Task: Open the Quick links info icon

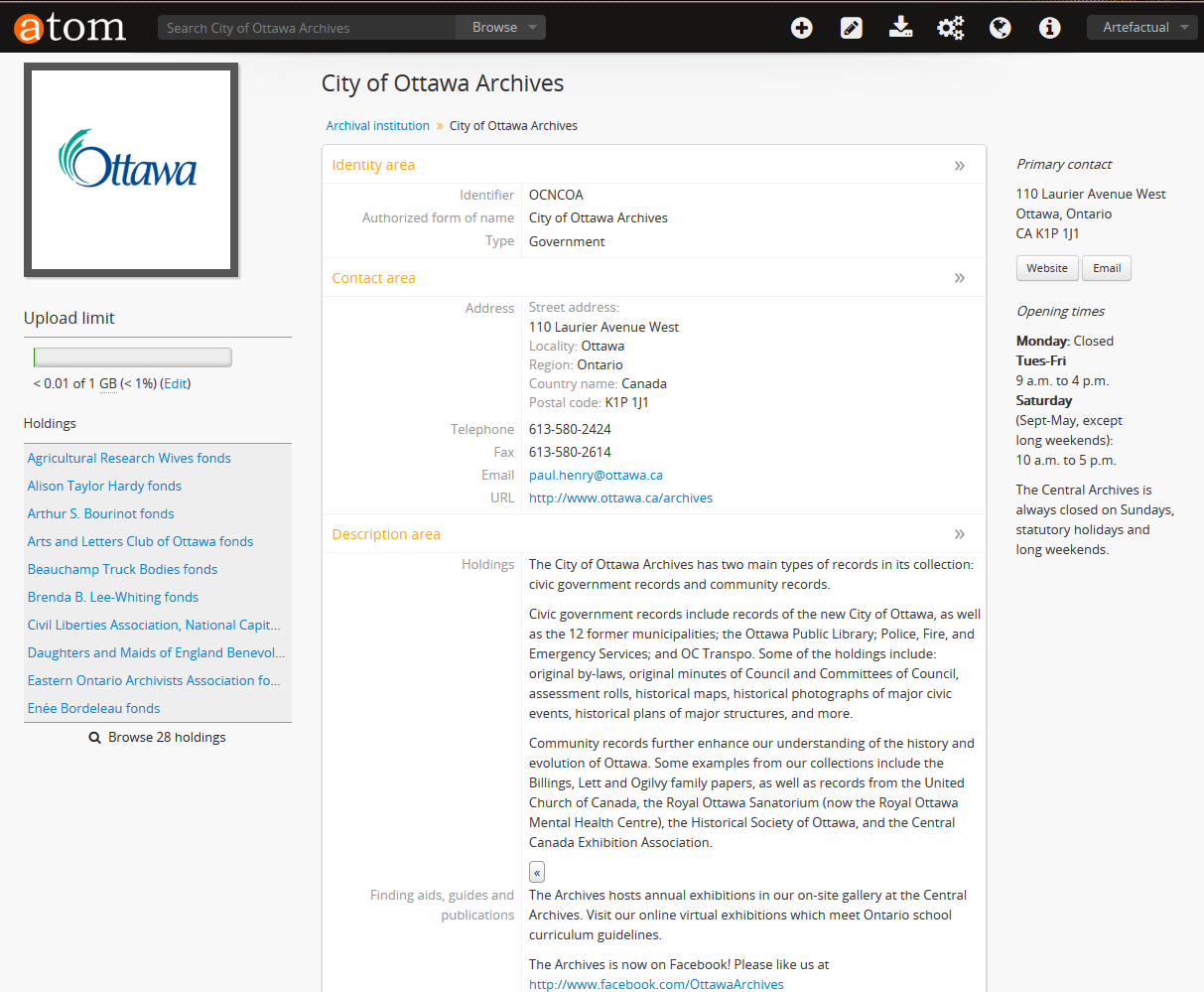Action: [1049, 28]
